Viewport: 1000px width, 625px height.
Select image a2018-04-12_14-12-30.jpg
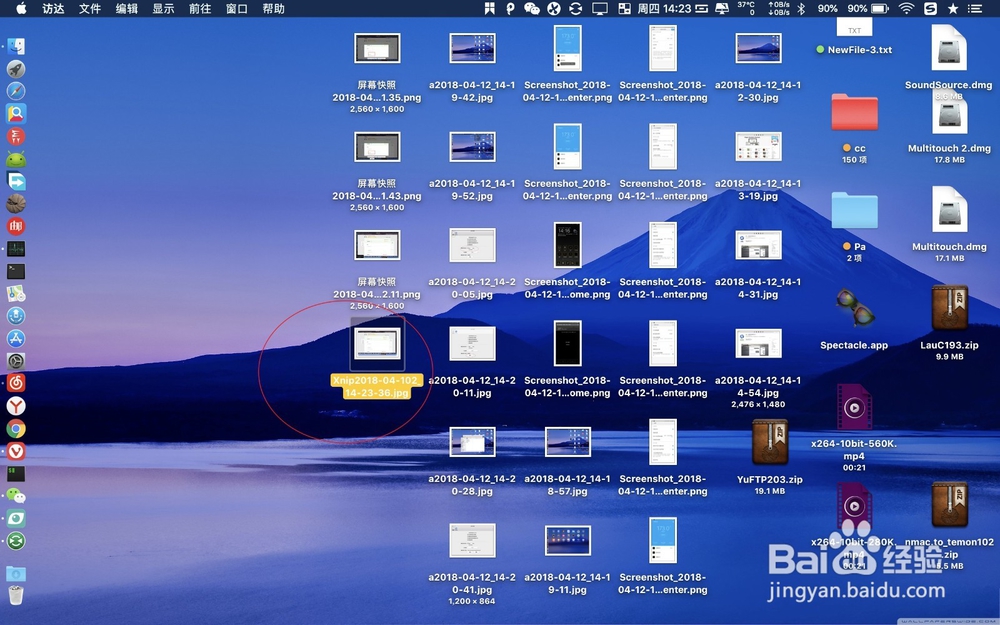coord(758,48)
